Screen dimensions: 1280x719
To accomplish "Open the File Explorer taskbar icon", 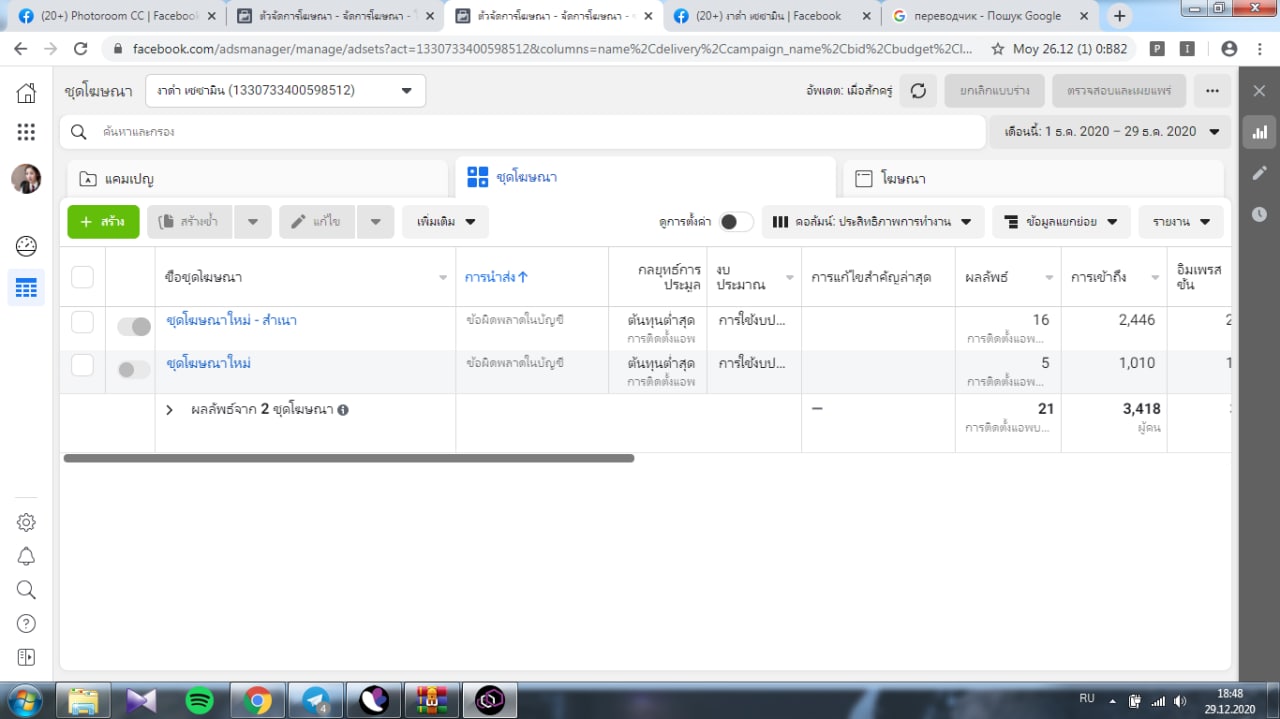I will (x=84, y=701).
